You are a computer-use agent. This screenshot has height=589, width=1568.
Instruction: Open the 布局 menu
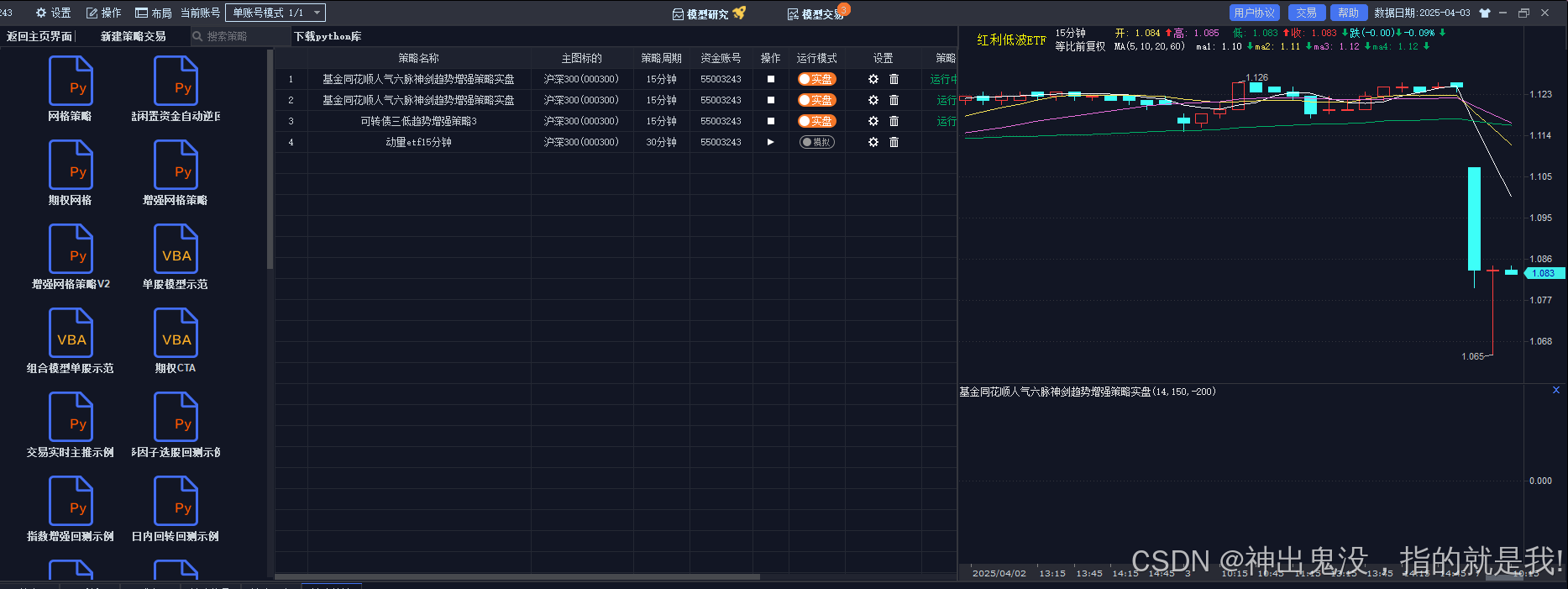pyautogui.click(x=154, y=13)
